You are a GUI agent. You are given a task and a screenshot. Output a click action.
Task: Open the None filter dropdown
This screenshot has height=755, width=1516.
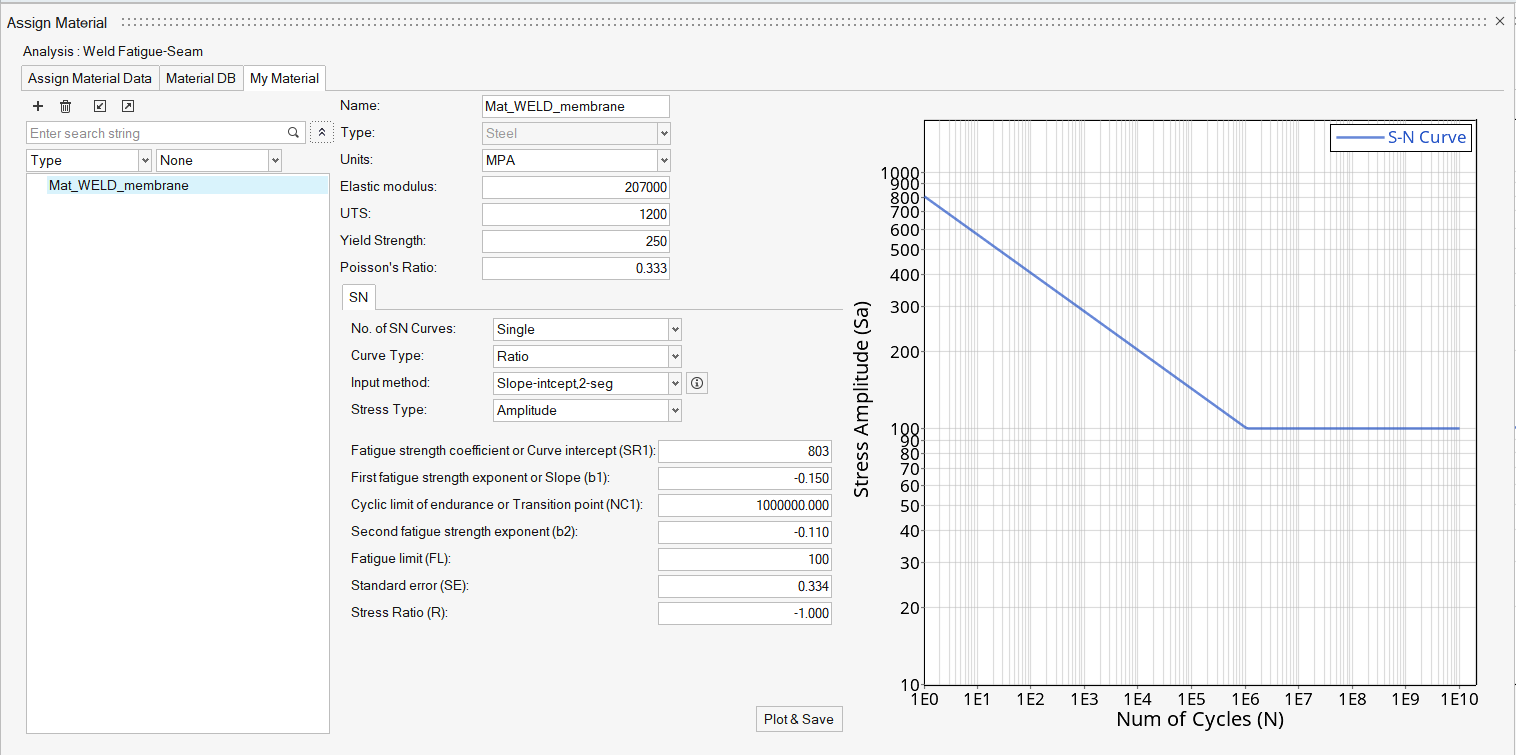coord(219,160)
